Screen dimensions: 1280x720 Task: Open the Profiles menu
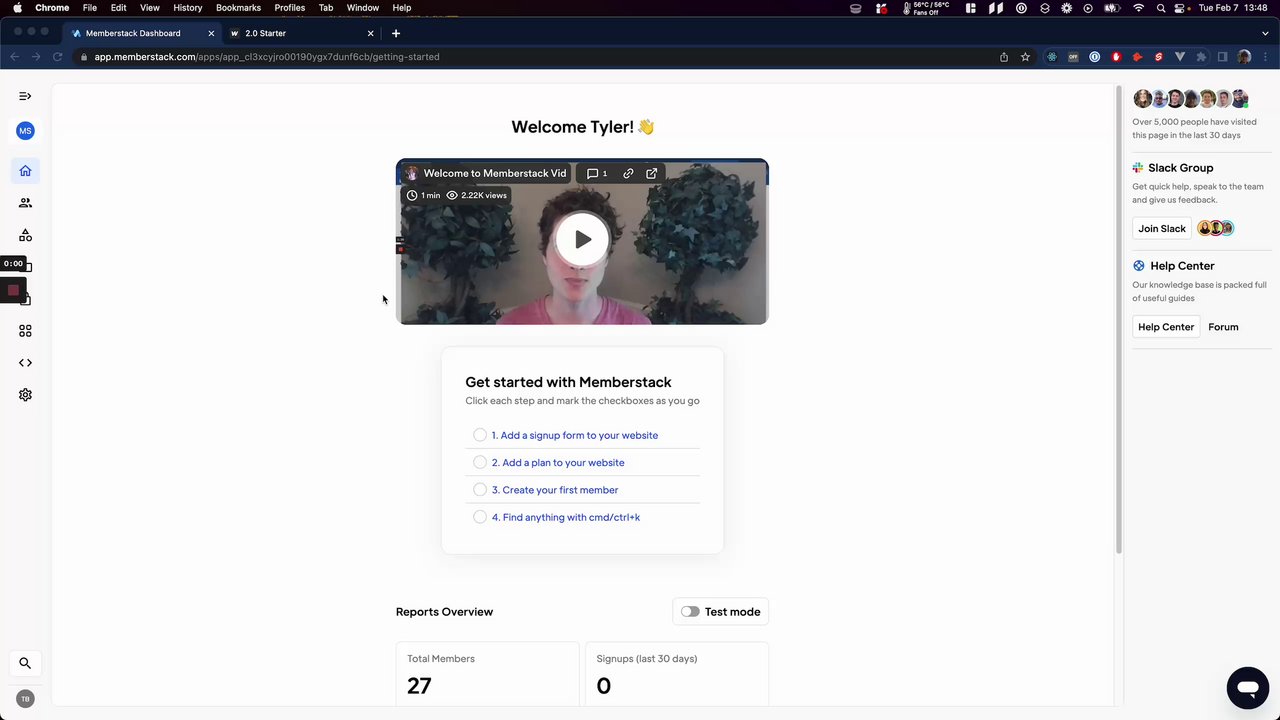[290, 8]
